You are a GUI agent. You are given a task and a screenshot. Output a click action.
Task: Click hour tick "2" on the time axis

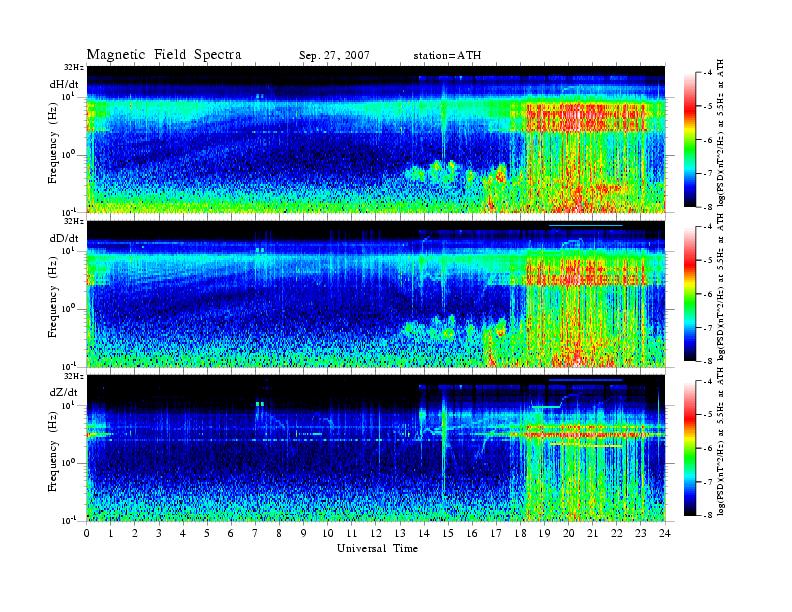[x=135, y=533]
